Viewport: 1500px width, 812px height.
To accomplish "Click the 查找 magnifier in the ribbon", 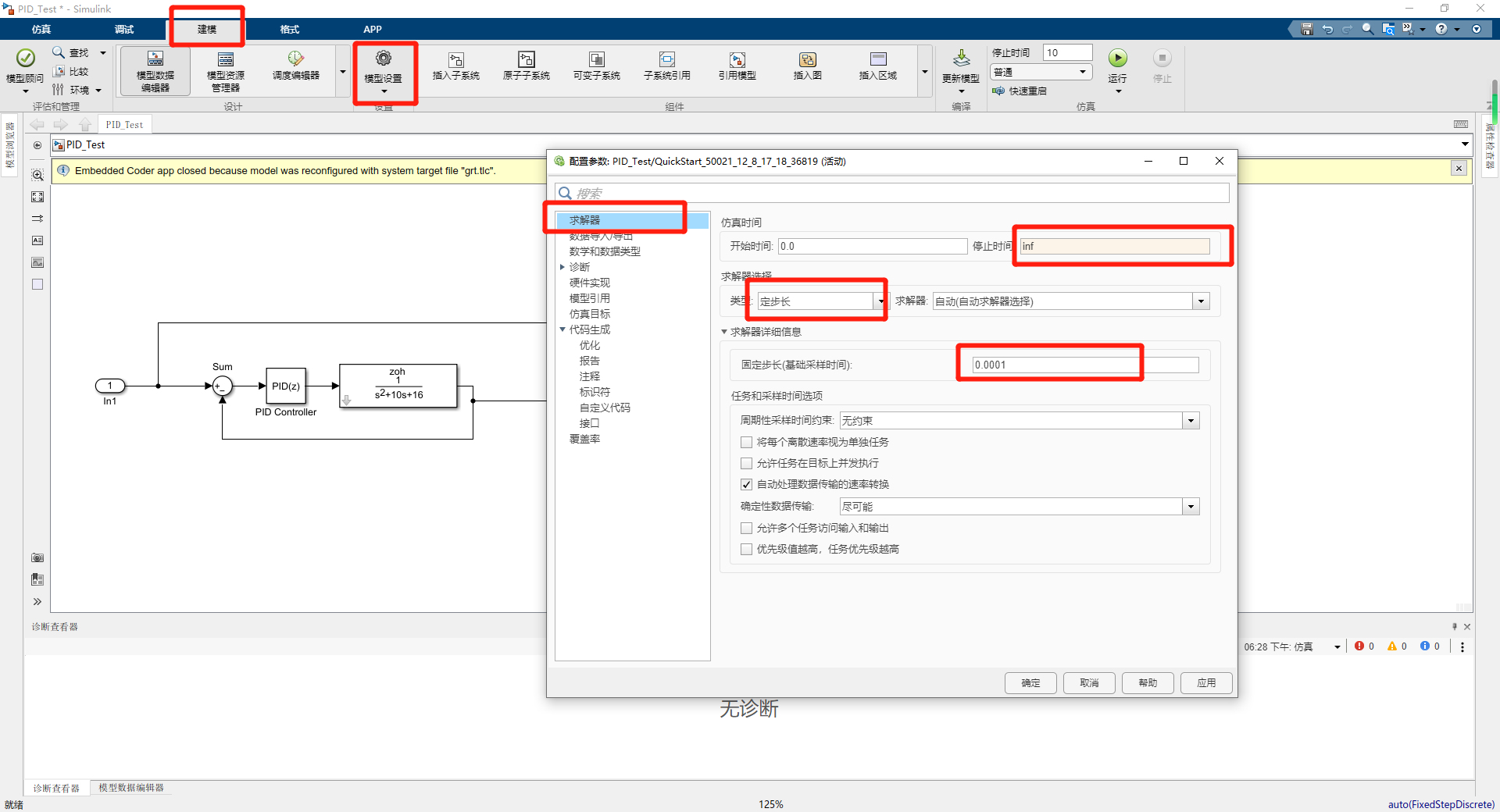I will (59, 52).
